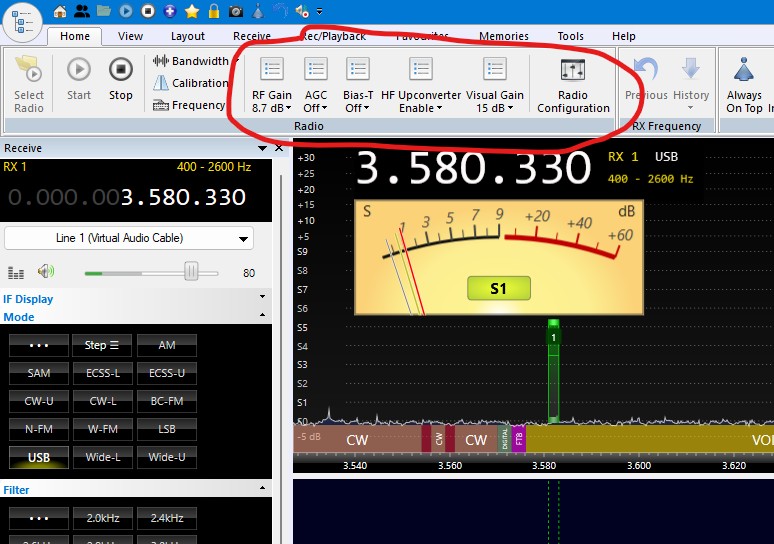Viewport: 774px width, 544px height.
Task: Collapse the Mode section
Action: [262, 315]
